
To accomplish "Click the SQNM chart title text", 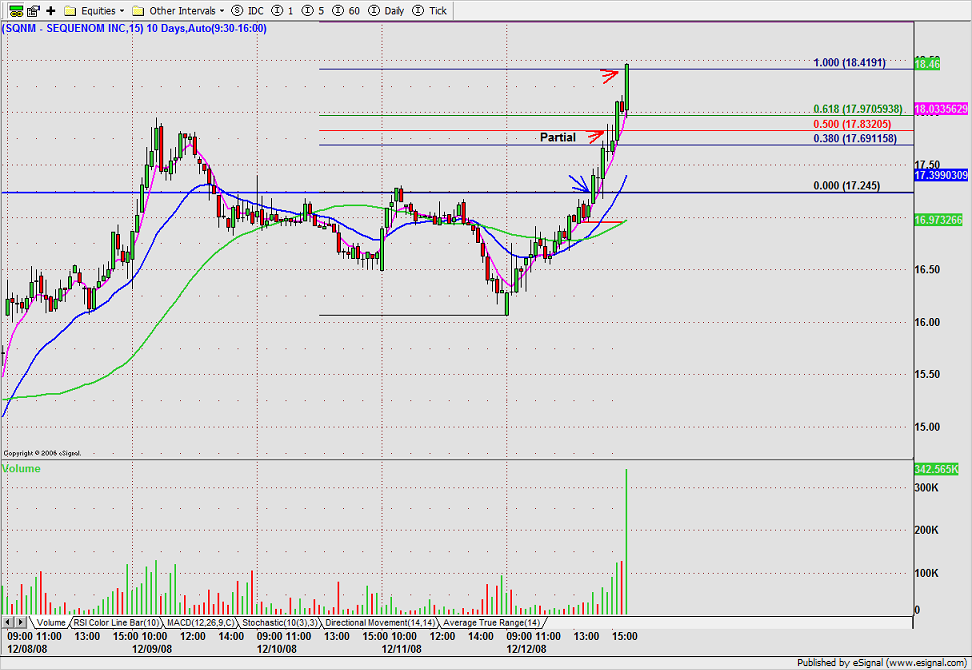I will 135,29.
